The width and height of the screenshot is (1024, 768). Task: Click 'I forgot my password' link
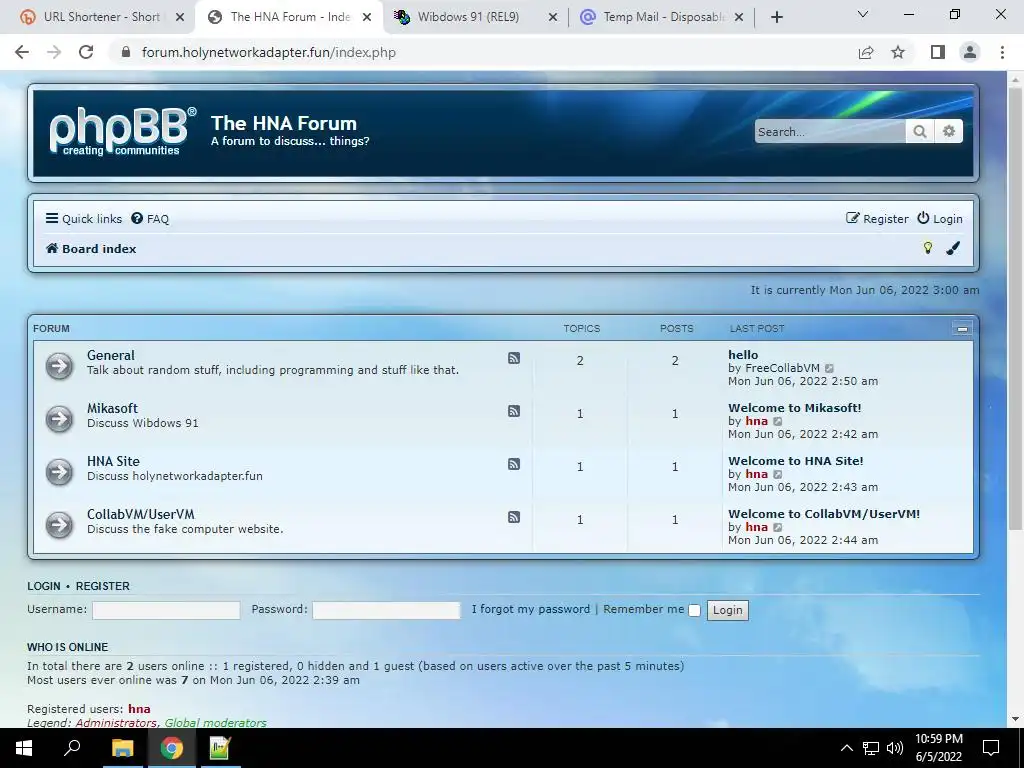531,609
